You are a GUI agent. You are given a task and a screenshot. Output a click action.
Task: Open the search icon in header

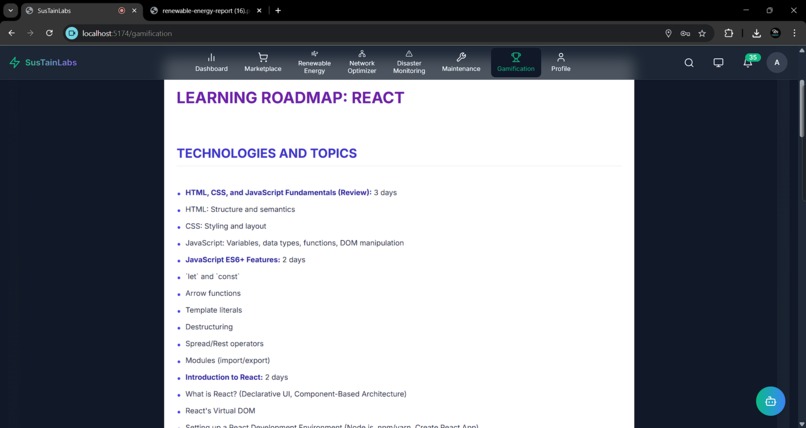[x=689, y=63]
